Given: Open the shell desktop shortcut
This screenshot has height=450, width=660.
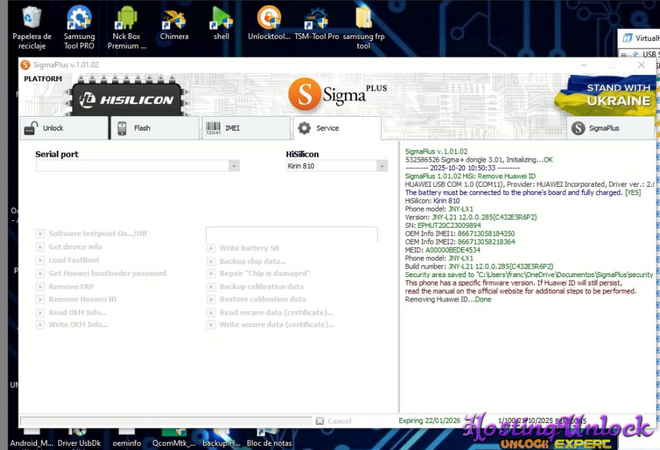Looking at the screenshot, I should 221,20.
